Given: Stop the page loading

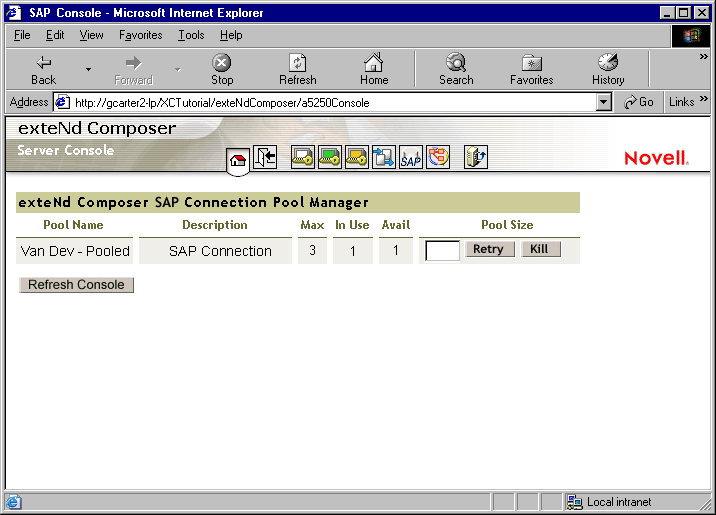Looking at the screenshot, I should coord(222,70).
